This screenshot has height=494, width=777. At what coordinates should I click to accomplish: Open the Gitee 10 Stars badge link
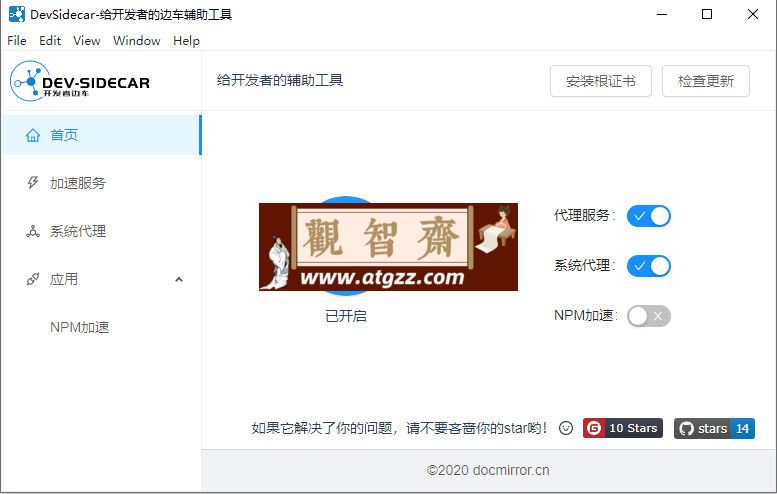pos(623,428)
